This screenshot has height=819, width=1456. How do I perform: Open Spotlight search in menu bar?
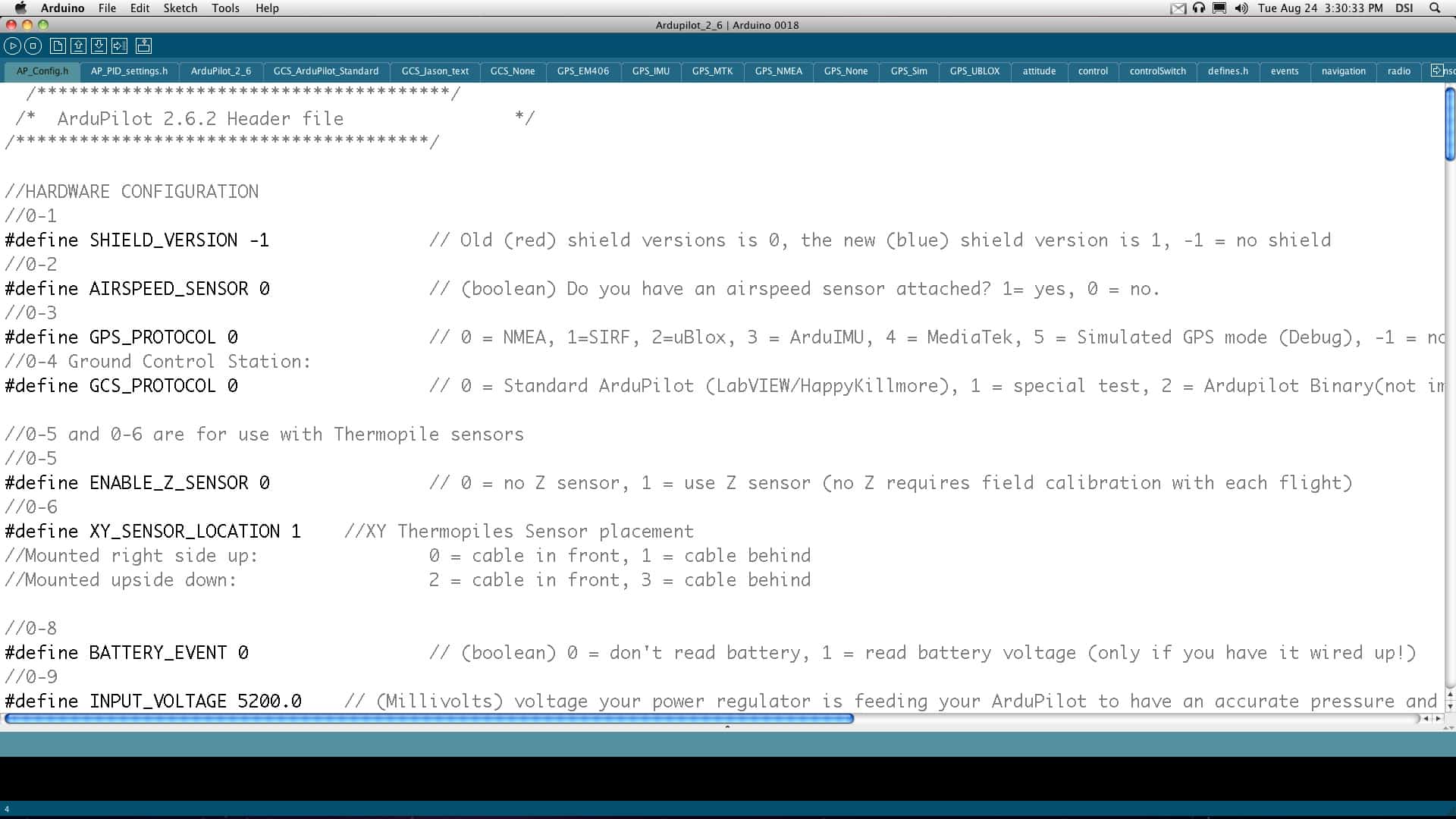point(1435,8)
